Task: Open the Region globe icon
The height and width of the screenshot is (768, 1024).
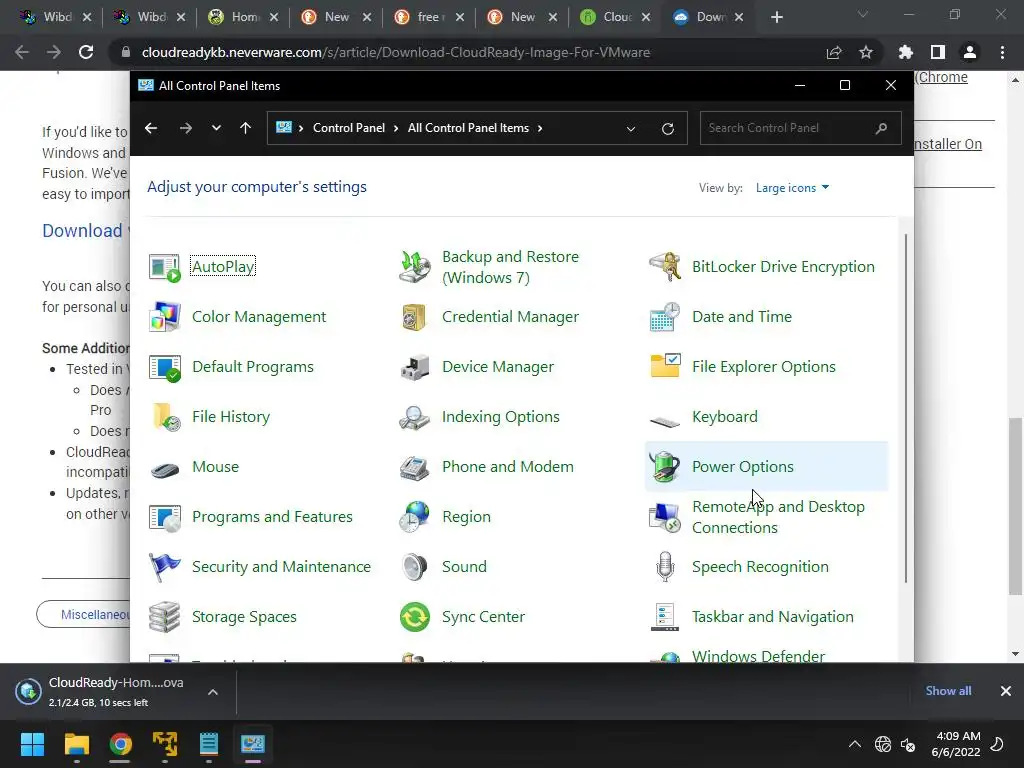Action: coord(415,517)
